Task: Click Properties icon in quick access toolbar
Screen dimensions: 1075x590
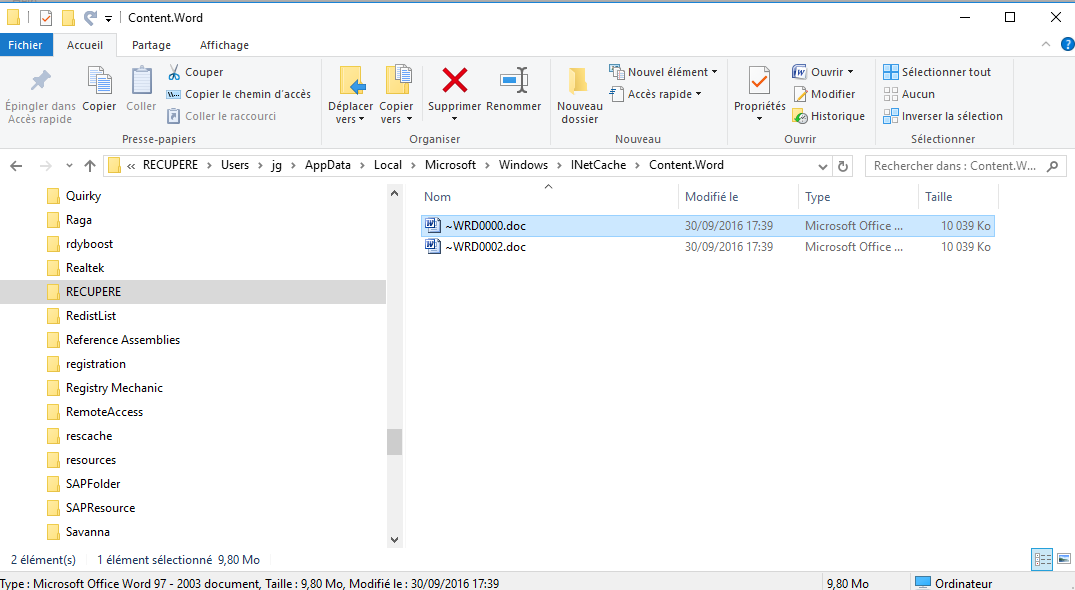Action: coord(46,18)
